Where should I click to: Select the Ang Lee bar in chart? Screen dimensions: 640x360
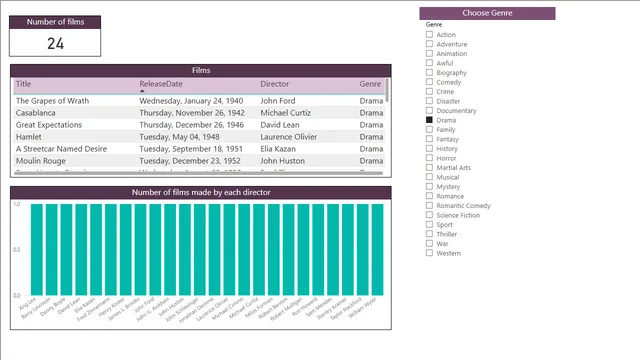[37, 249]
